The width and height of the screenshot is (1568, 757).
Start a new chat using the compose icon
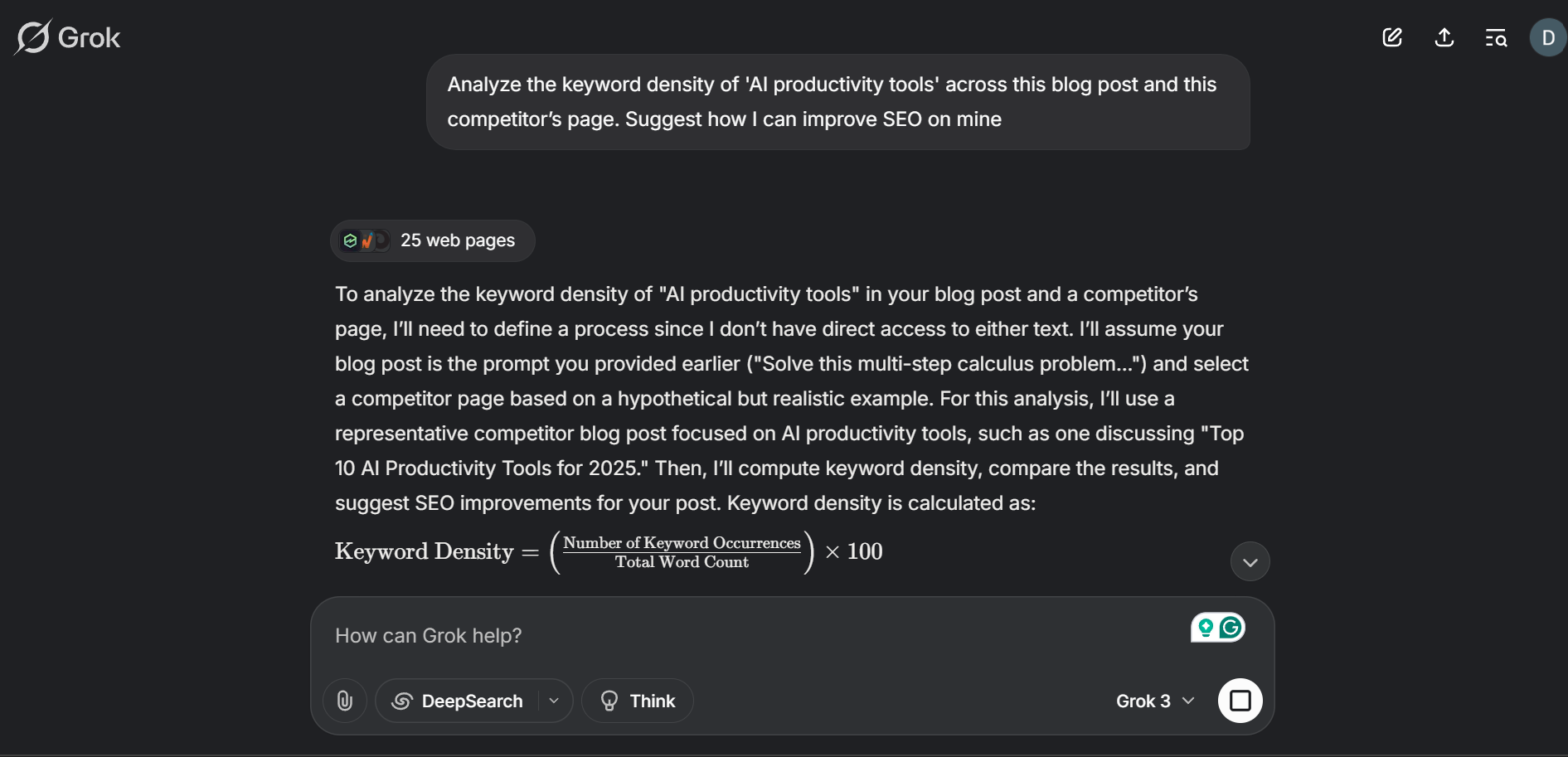coord(1392,37)
